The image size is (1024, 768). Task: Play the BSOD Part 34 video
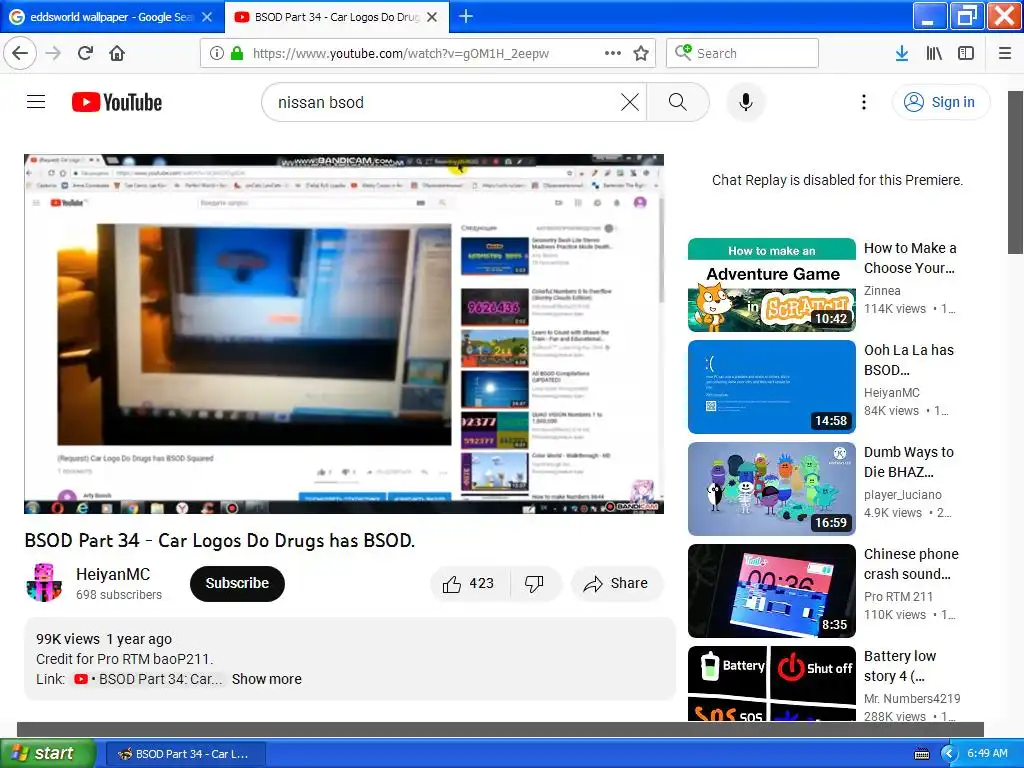344,334
